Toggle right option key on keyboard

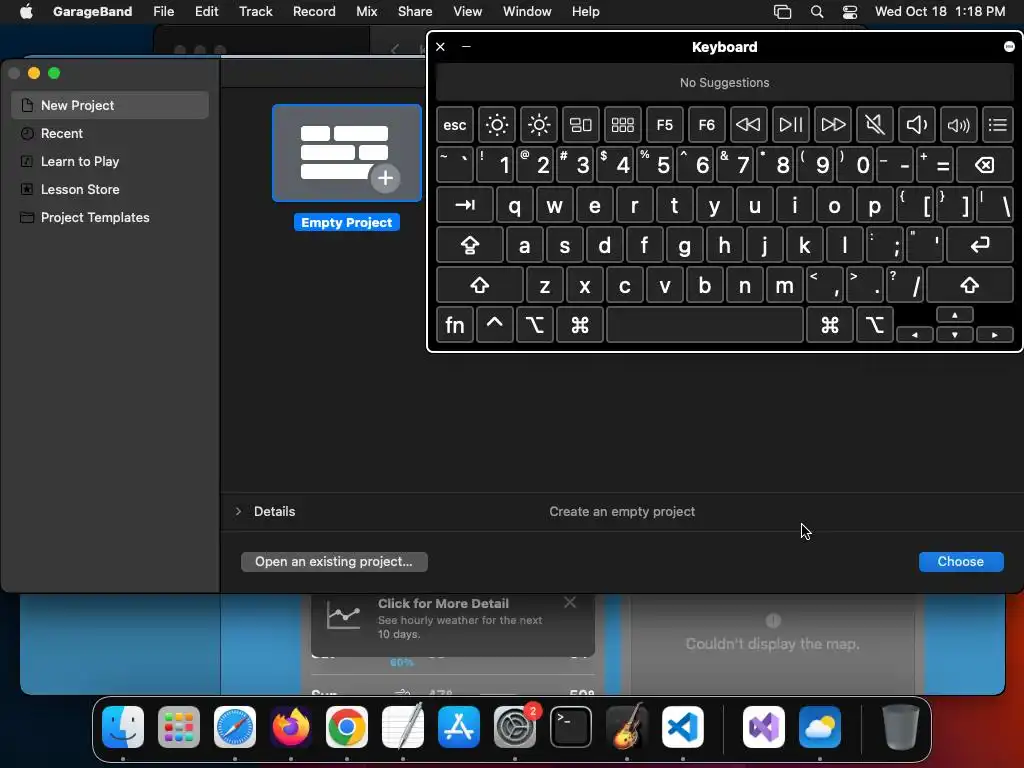pos(874,325)
